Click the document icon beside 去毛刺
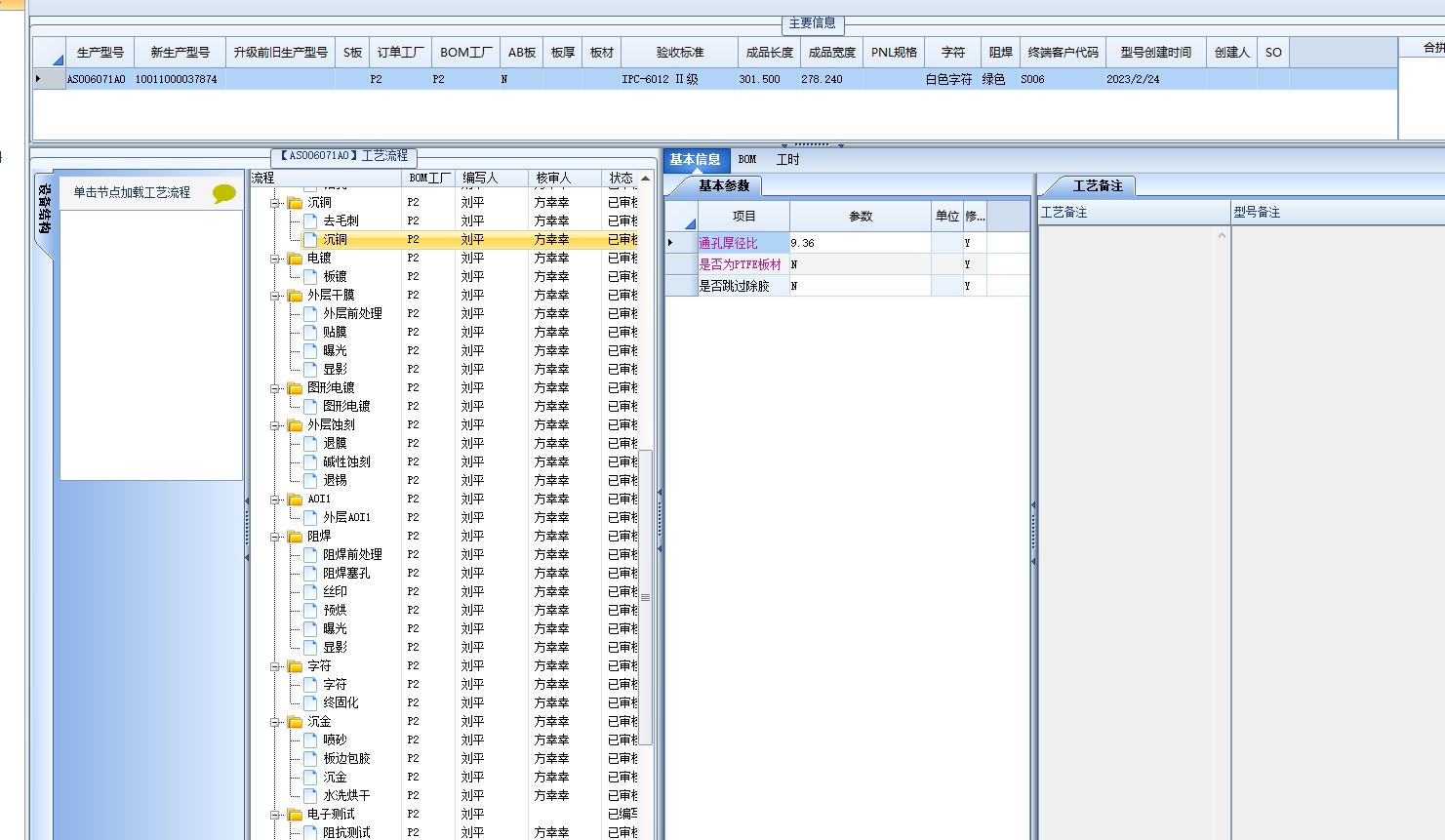Screen dimensions: 1445x840 click(310, 221)
